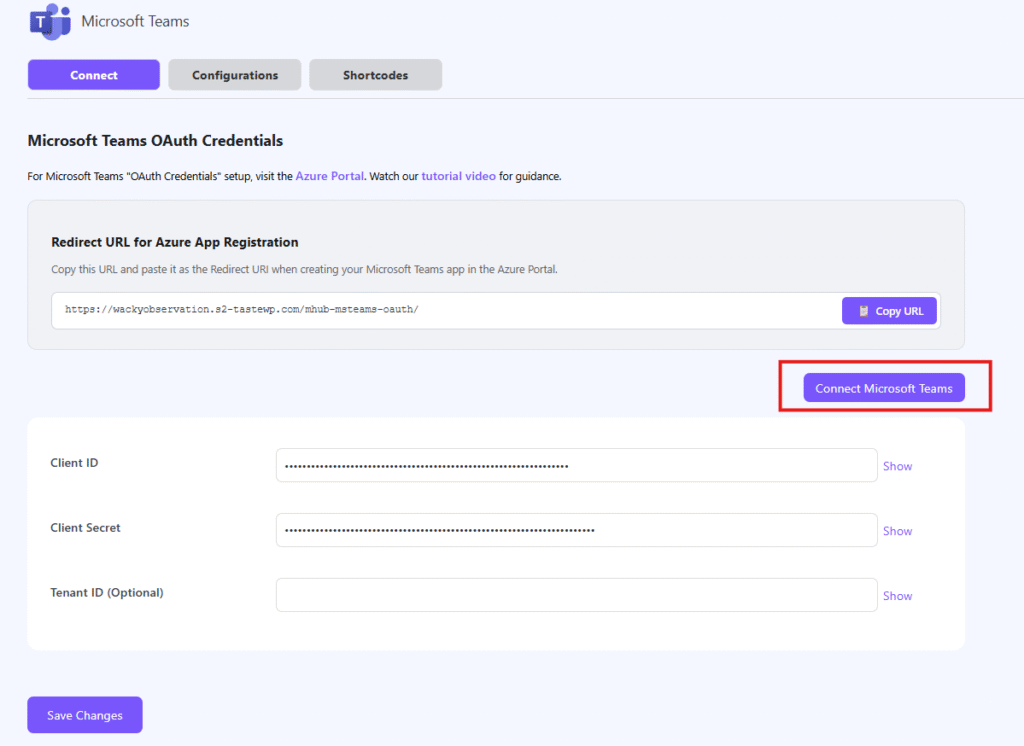Save settings with Save Changes button
1024x746 pixels.
point(85,715)
